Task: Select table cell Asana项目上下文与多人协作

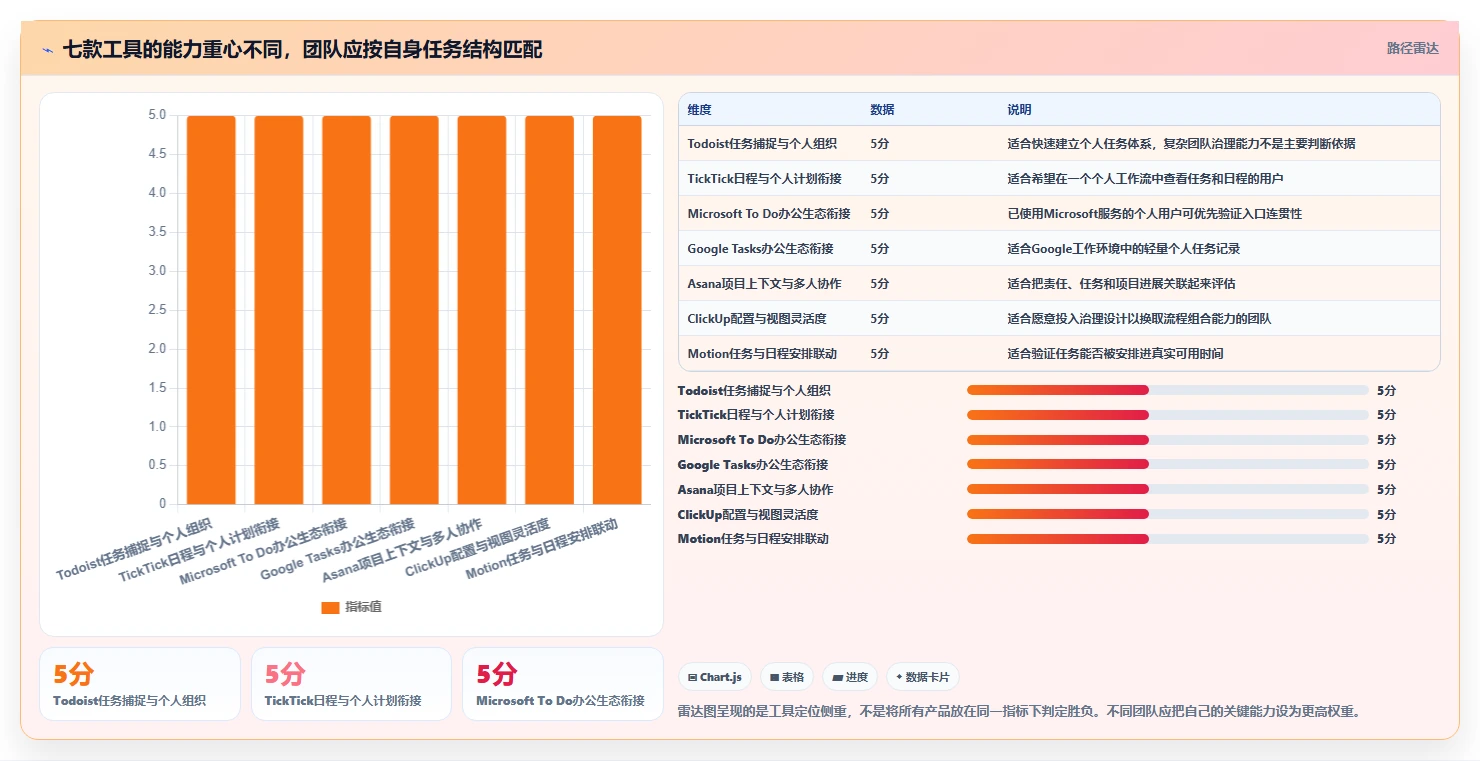Action: point(764,284)
